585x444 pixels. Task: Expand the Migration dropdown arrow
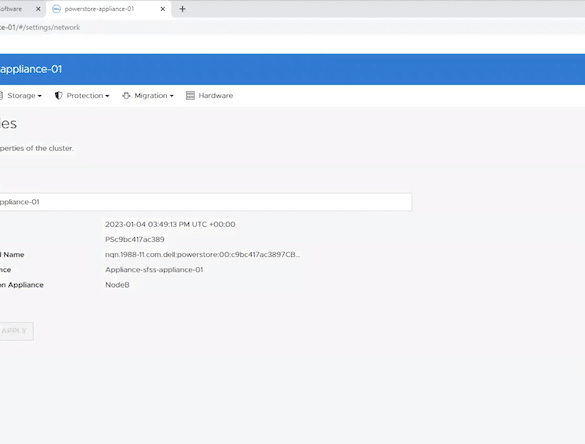pos(172,96)
